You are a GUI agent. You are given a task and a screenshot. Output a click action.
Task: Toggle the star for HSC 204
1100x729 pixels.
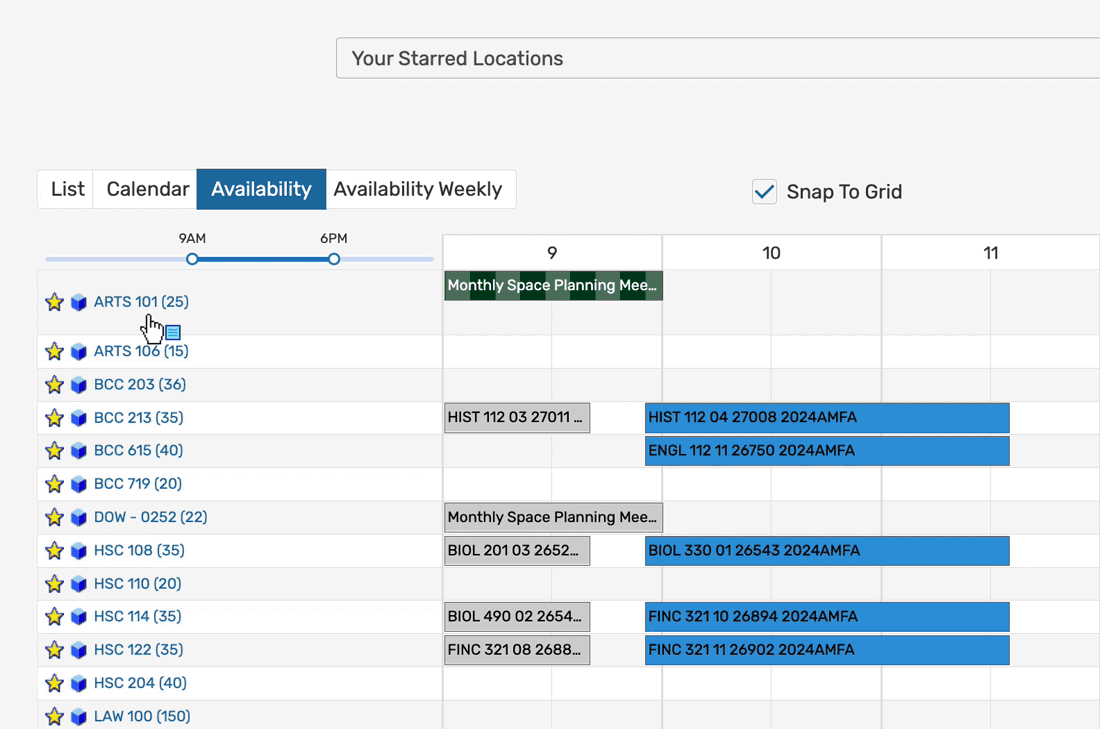tap(54, 684)
